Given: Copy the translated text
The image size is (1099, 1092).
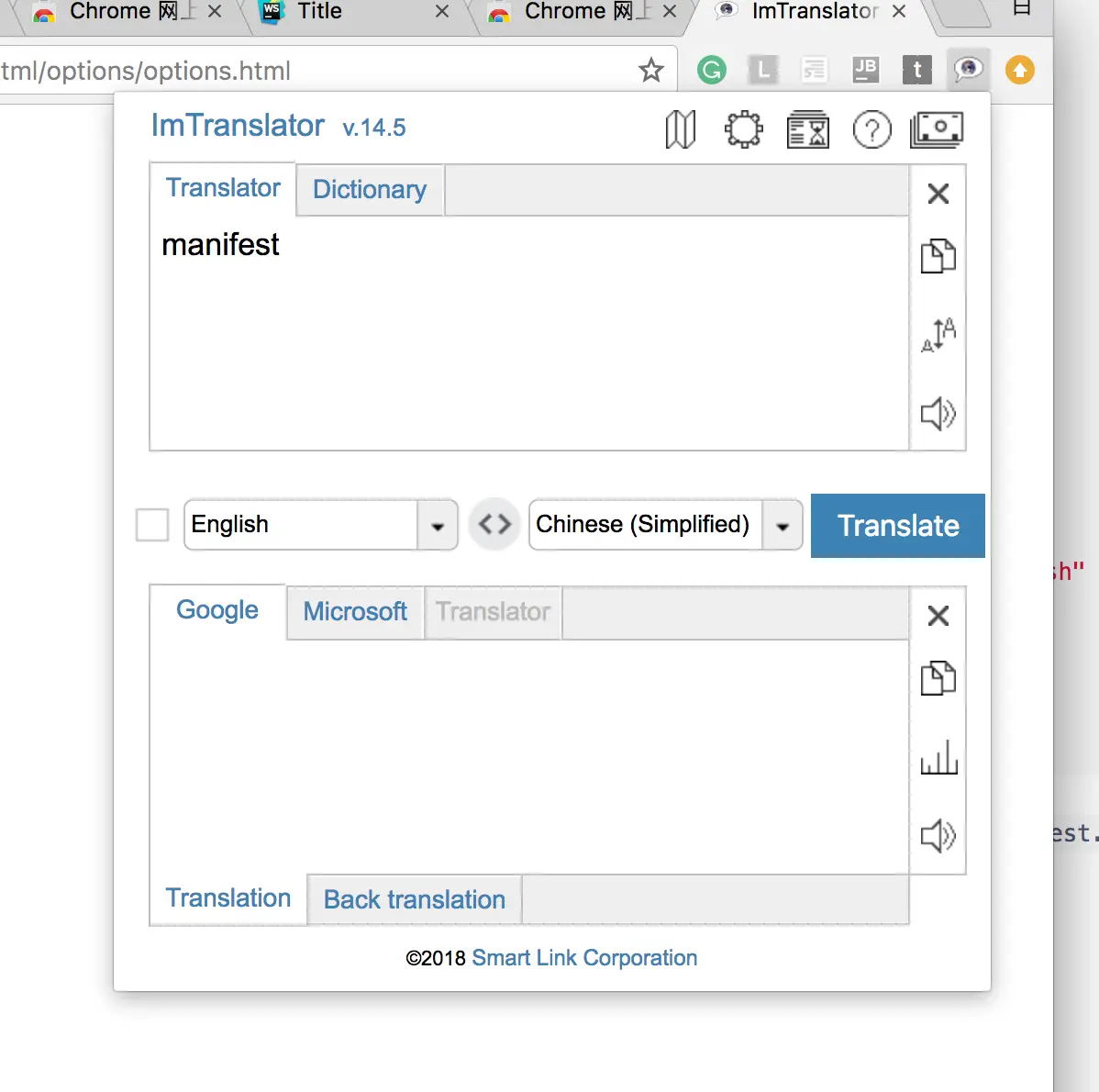Looking at the screenshot, I should (938, 678).
